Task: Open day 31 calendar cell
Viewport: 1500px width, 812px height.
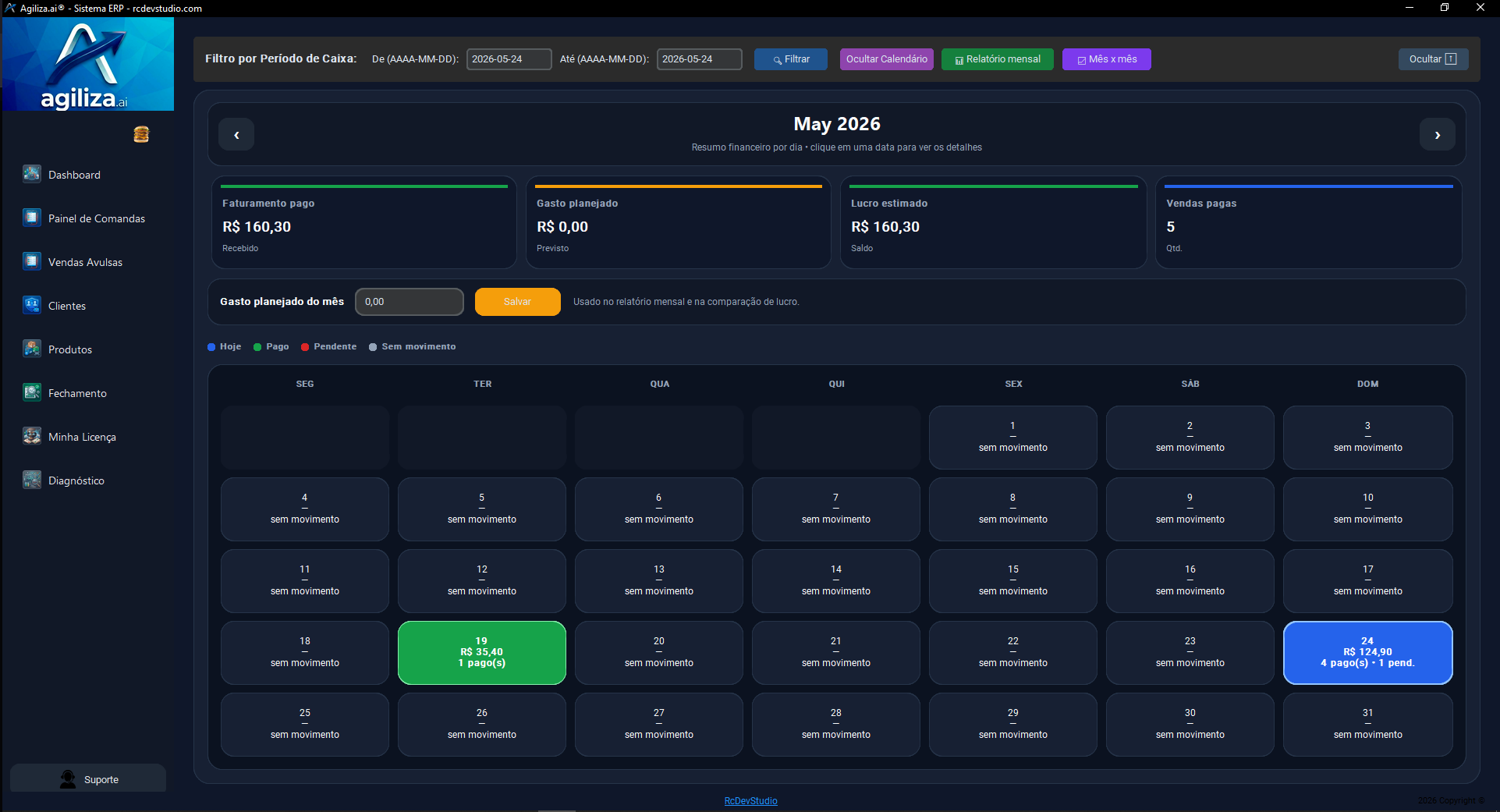Action: click(x=1367, y=725)
